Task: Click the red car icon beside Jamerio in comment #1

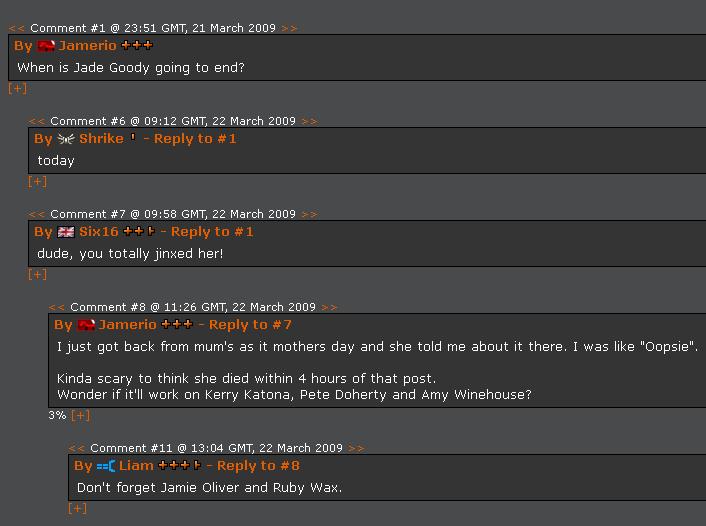Action: coord(46,46)
